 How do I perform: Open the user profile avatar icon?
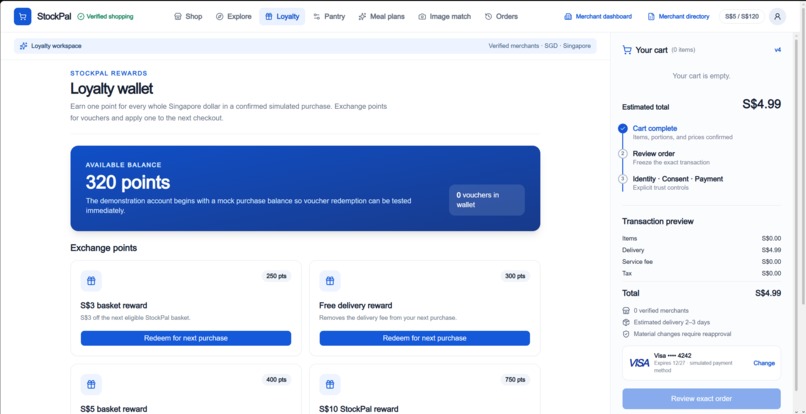coord(777,16)
